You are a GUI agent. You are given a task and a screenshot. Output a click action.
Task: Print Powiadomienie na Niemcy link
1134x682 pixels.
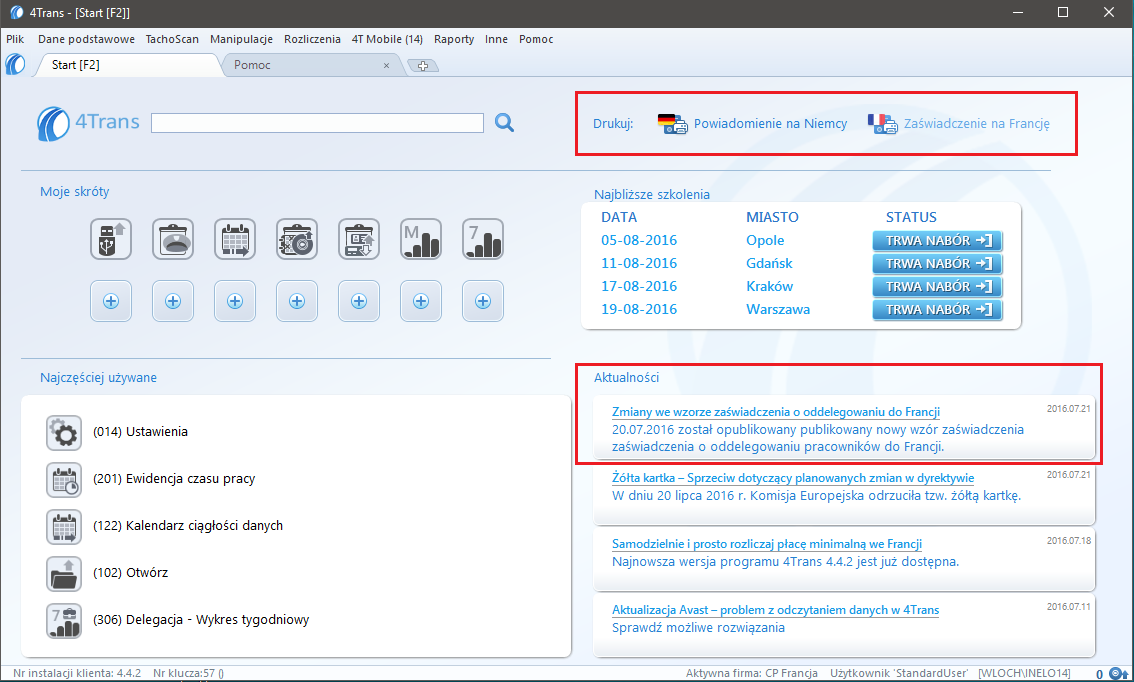click(770, 124)
